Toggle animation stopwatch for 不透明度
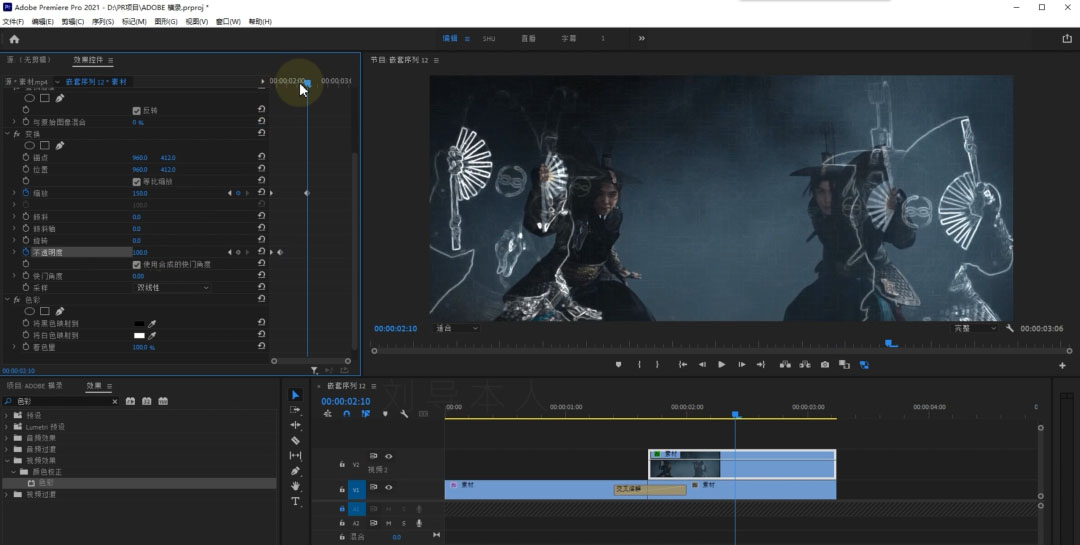Screen dimensions: 1080x545 (26, 252)
